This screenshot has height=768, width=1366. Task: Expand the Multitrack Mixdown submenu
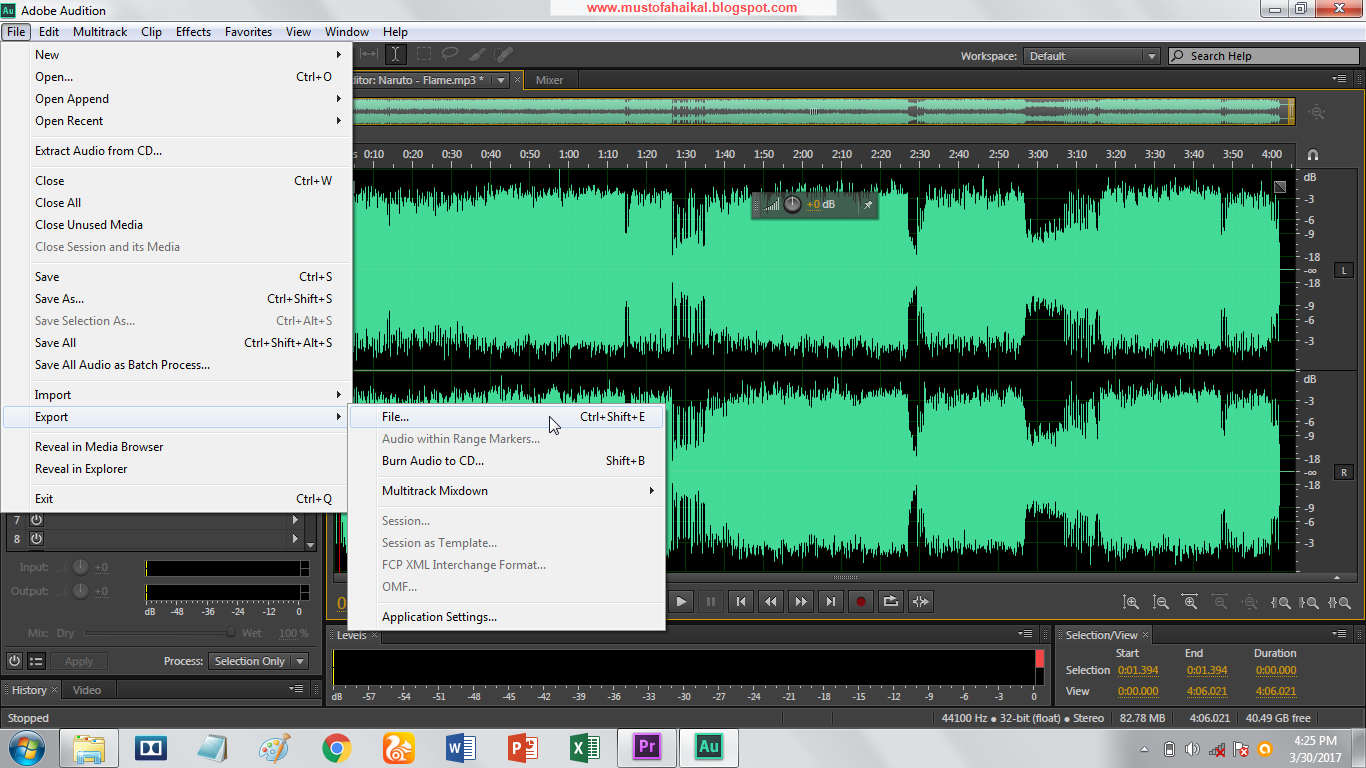click(506, 491)
